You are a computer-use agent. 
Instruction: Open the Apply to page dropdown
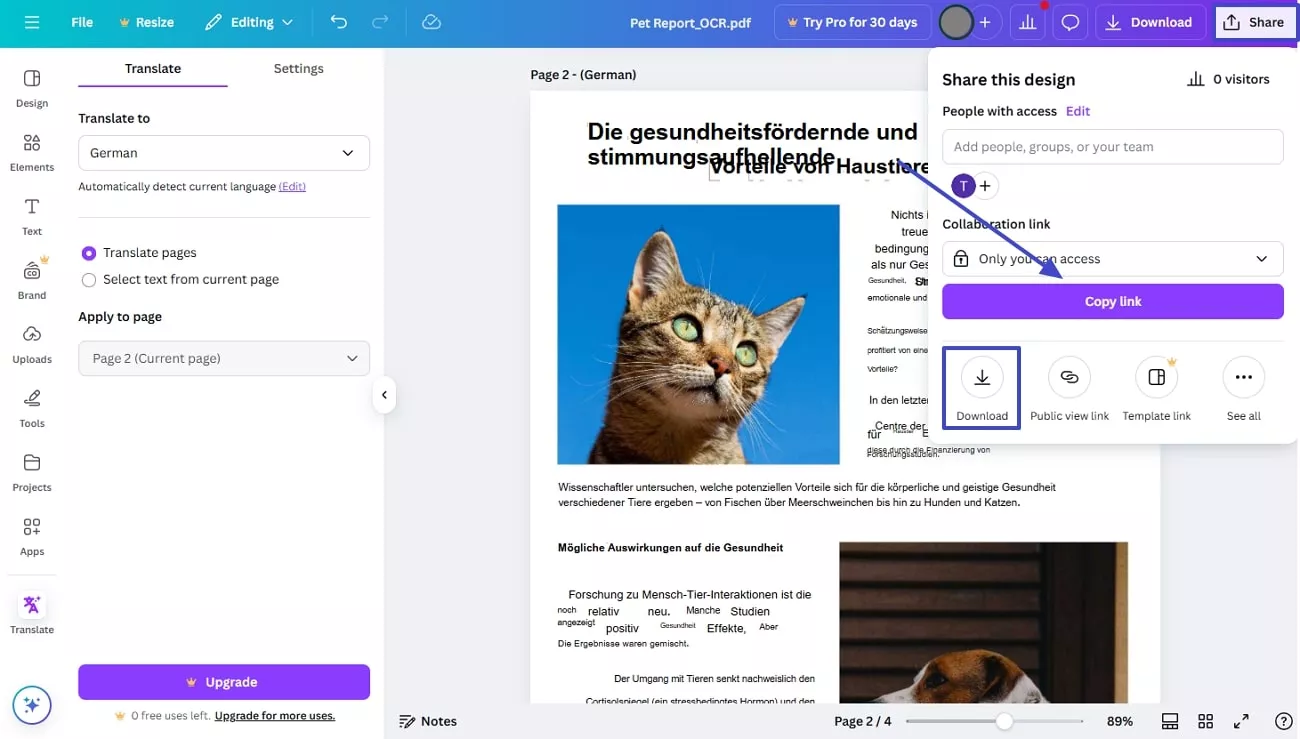(223, 358)
